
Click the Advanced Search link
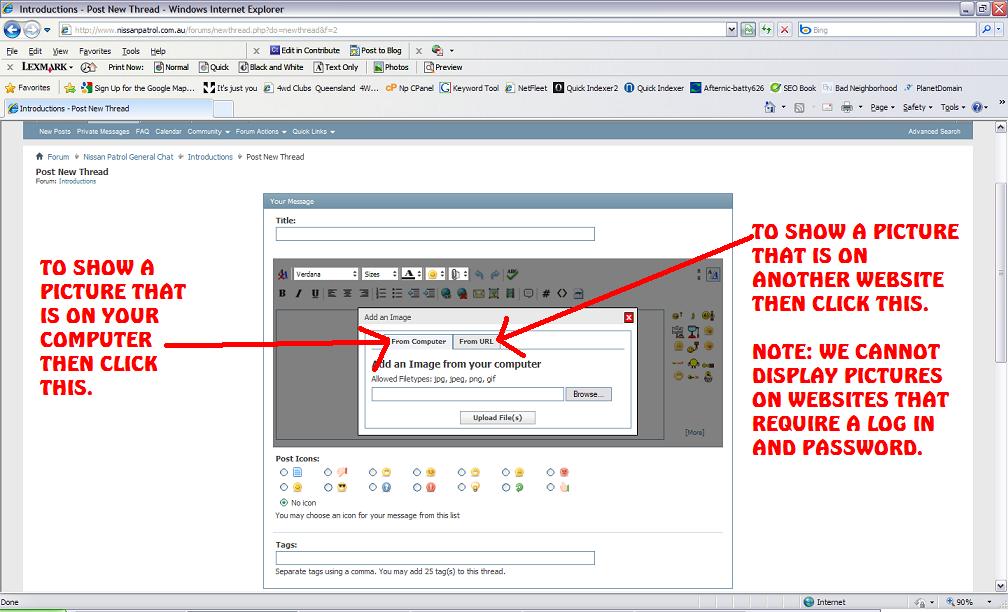point(933,132)
